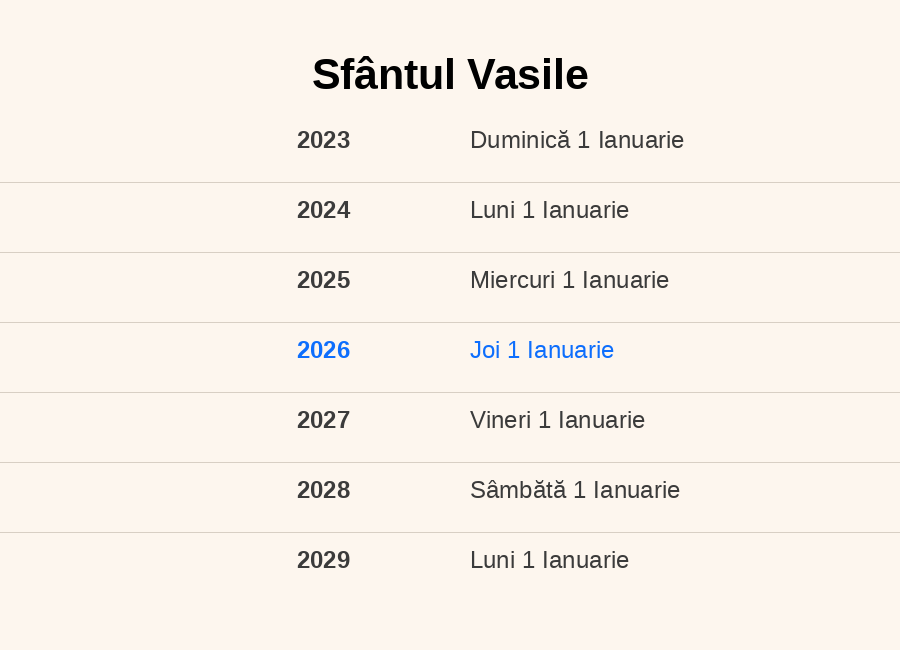Select the "Luni 1 Ianuarie" date for 2029
Viewport: 900px width, 650px height.
[549, 560]
